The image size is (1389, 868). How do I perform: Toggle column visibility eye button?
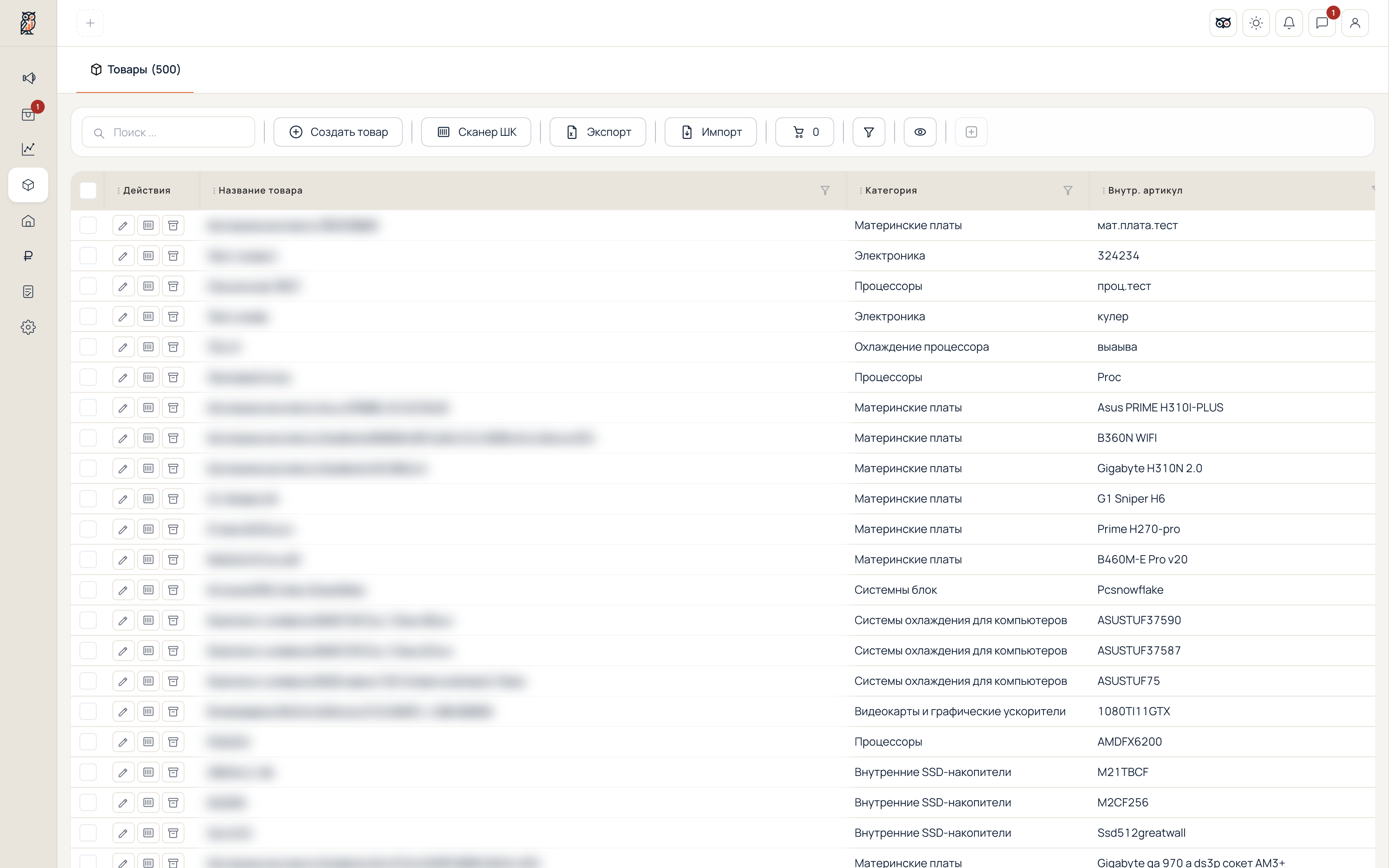coord(920,132)
